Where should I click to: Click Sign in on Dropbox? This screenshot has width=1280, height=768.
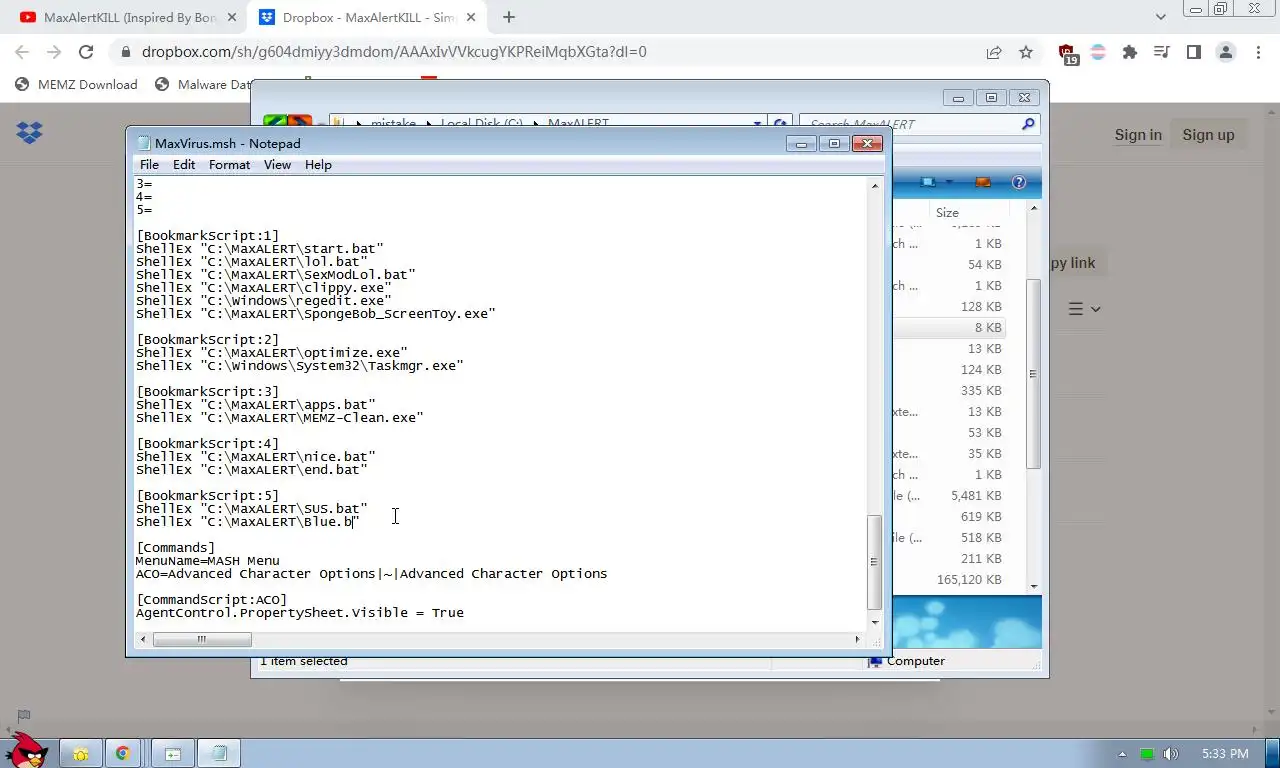[1138, 135]
